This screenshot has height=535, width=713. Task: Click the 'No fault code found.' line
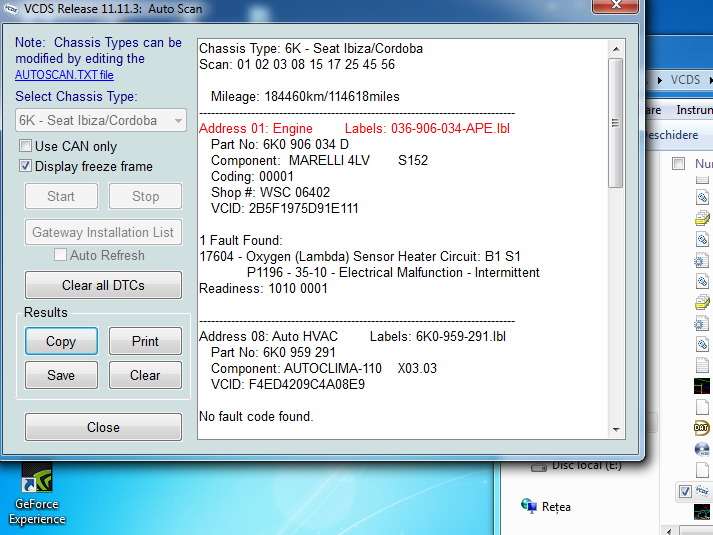pyautogui.click(x=256, y=416)
